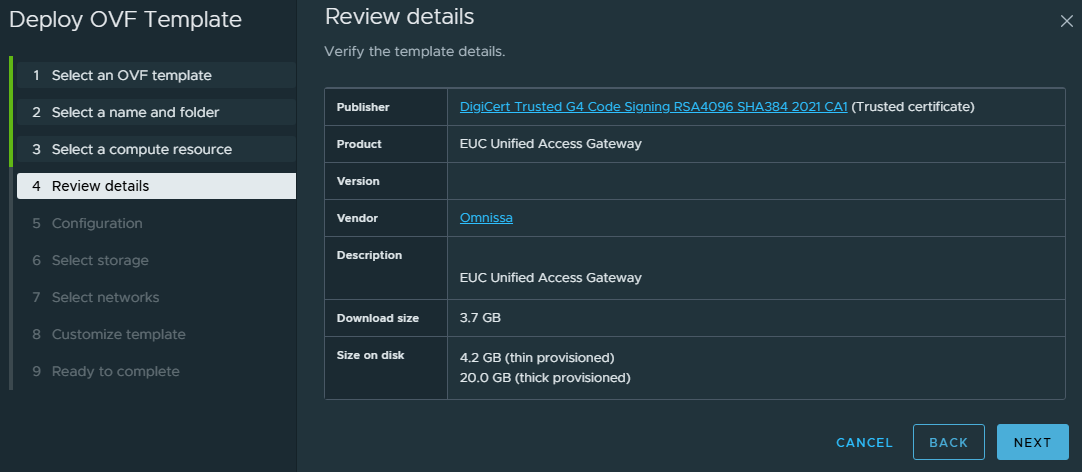Click the 3.7 GB download size value
This screenshot has width=1082, height=472.
point(480,318)
